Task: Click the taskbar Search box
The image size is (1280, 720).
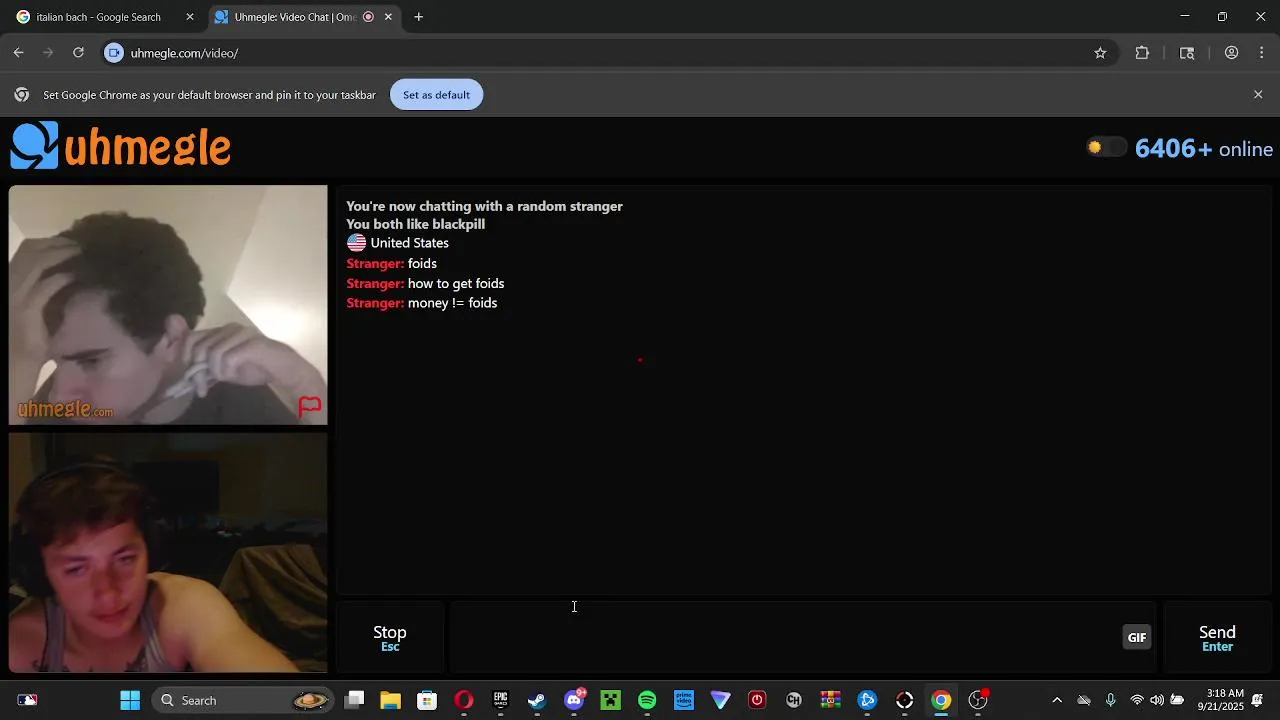Action: point(245,700)
